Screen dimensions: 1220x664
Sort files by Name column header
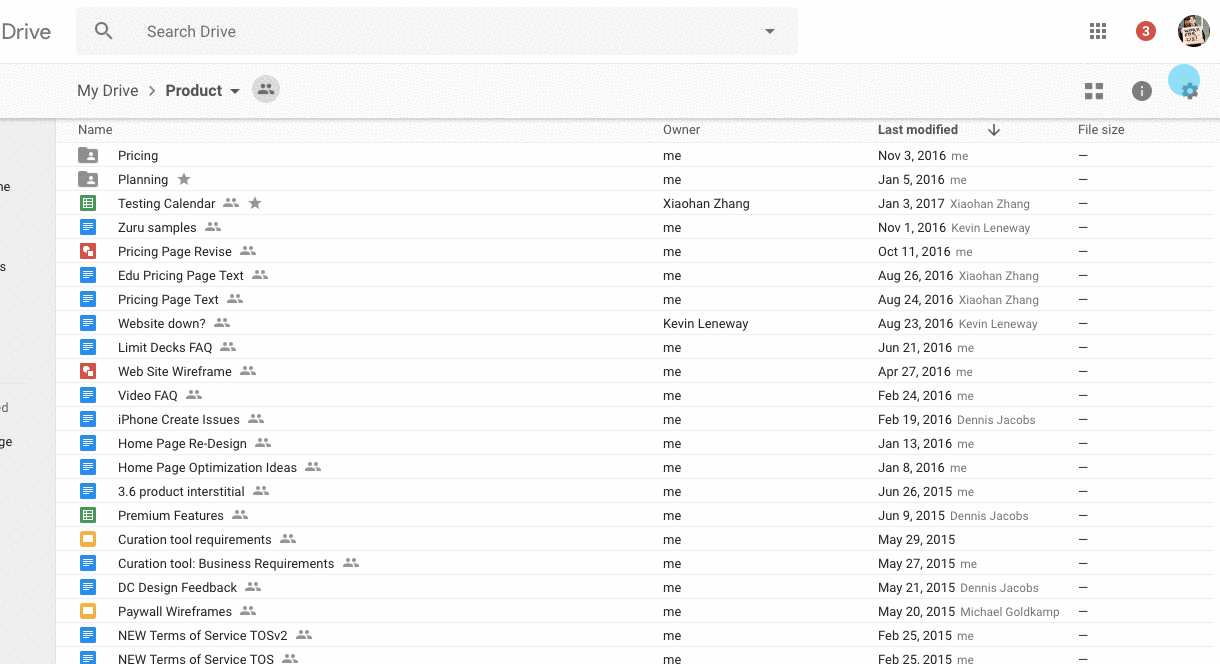[x=95, y=130]
